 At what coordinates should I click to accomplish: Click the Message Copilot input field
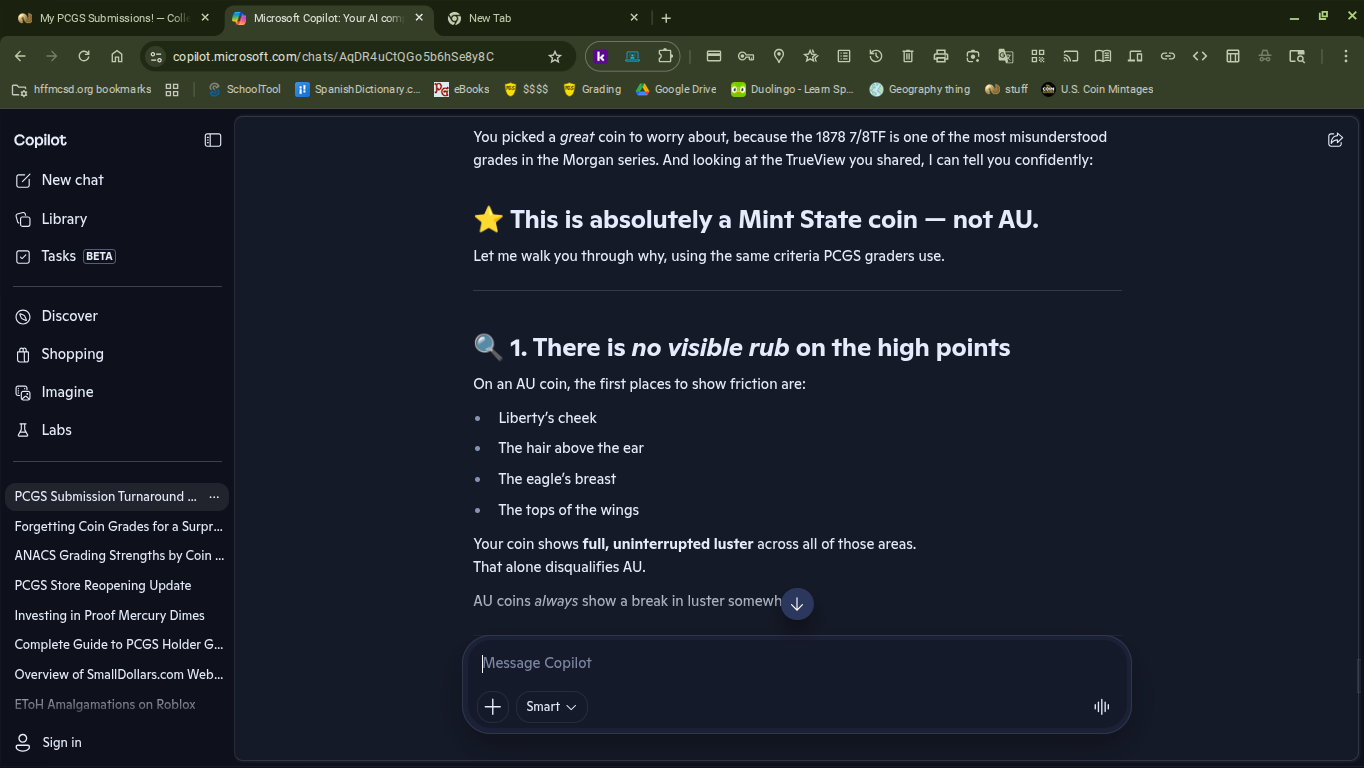[x=796, y=663]
